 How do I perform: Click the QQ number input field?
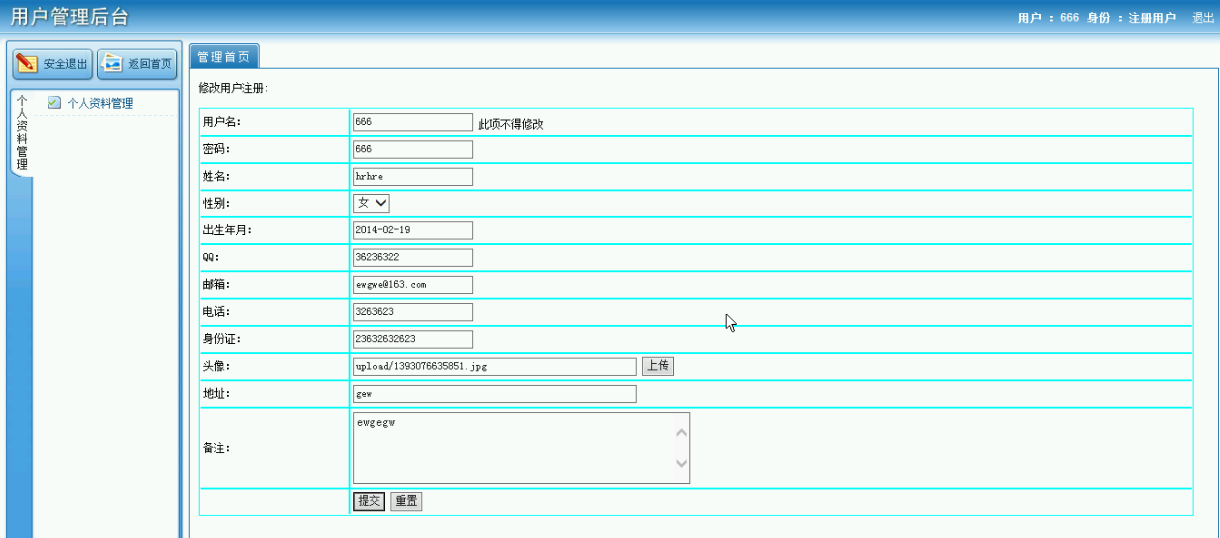pos(413,257)
